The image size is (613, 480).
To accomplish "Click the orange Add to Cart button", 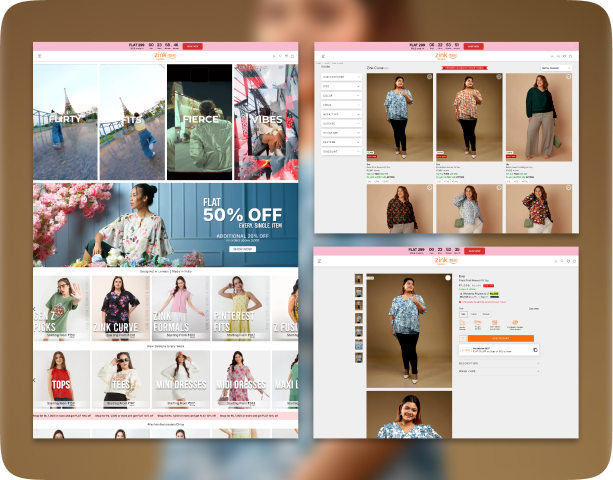I will click(x=500, y=339).
